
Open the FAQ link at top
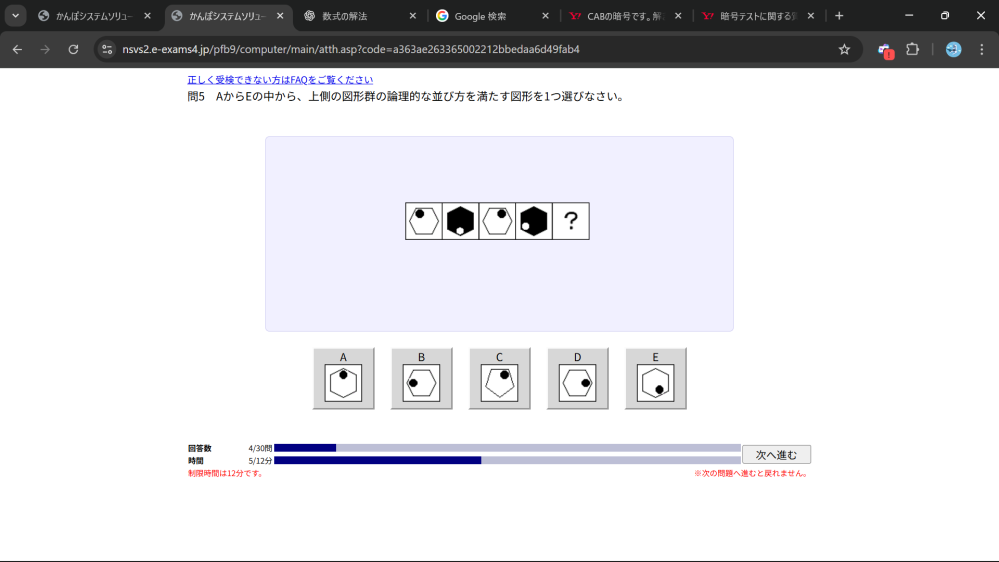[x=280, y=80]
